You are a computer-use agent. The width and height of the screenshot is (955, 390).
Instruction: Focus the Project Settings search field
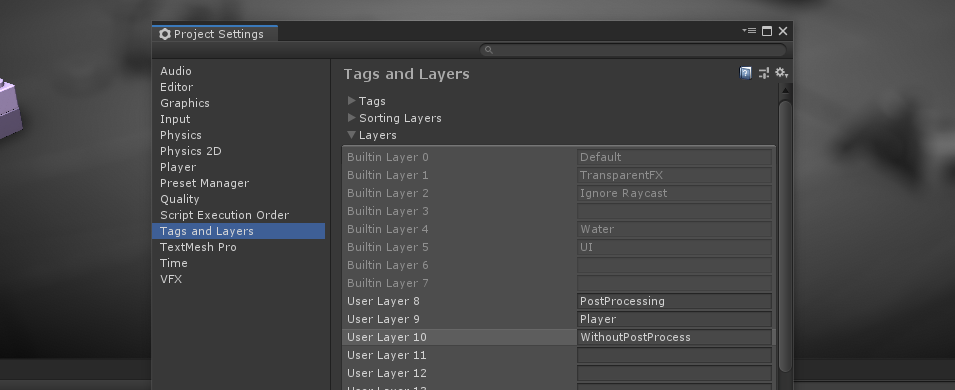[x=633, y=50]
